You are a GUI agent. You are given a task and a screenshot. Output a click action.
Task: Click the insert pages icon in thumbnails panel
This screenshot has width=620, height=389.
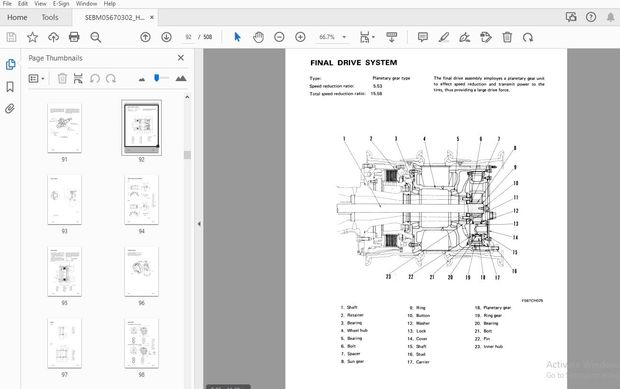[x=78, y=78]
